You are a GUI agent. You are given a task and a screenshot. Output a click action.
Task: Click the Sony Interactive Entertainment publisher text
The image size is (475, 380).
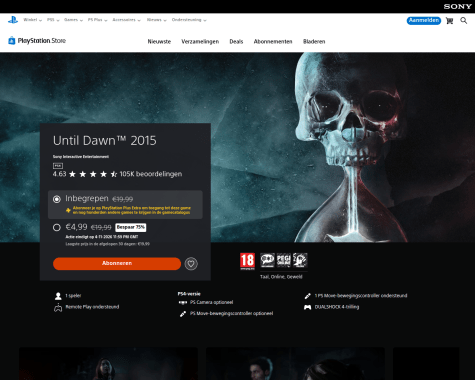pos(81,157)
